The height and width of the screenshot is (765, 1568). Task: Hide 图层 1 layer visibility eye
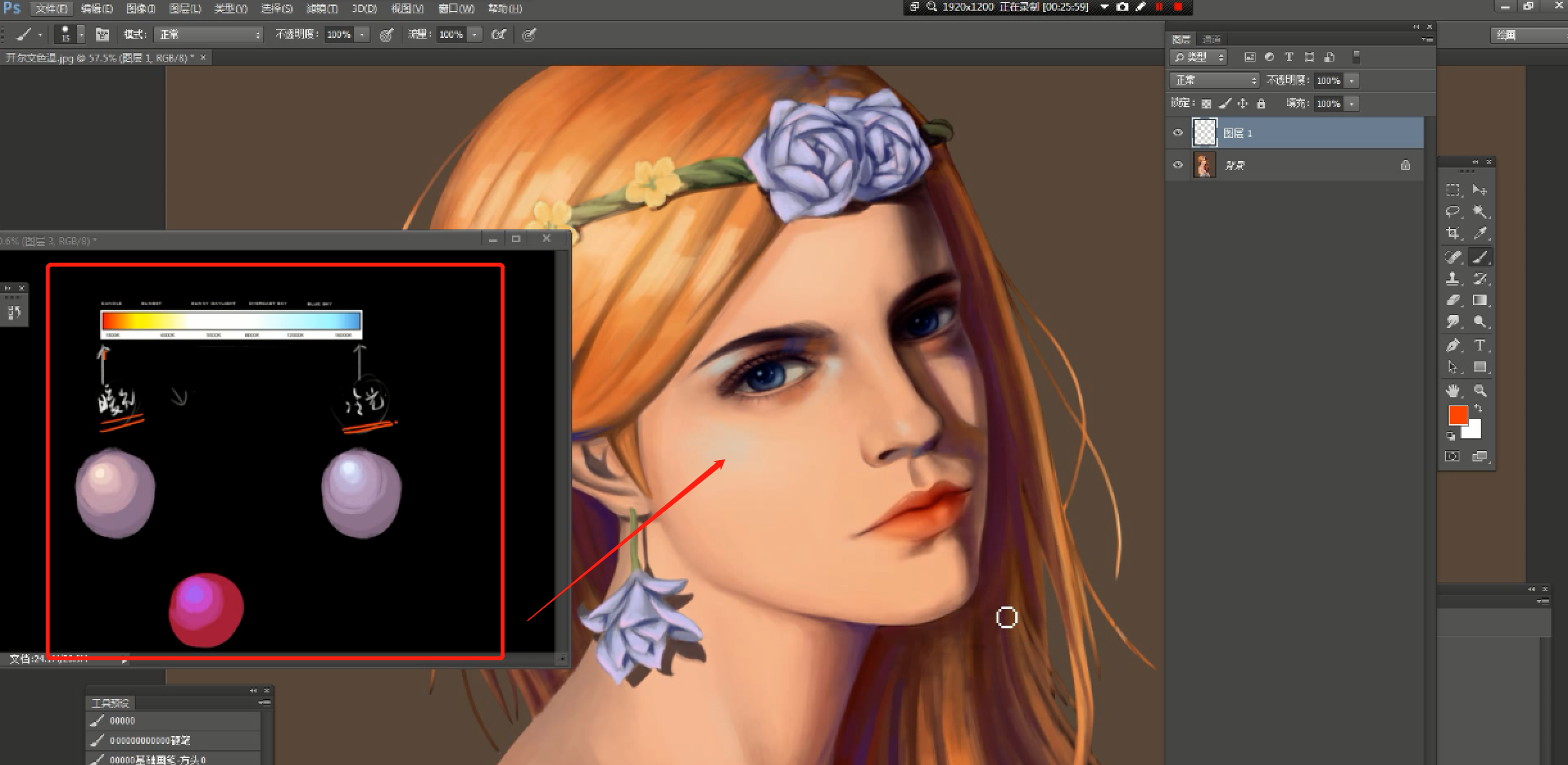[x=1177, y=133]
